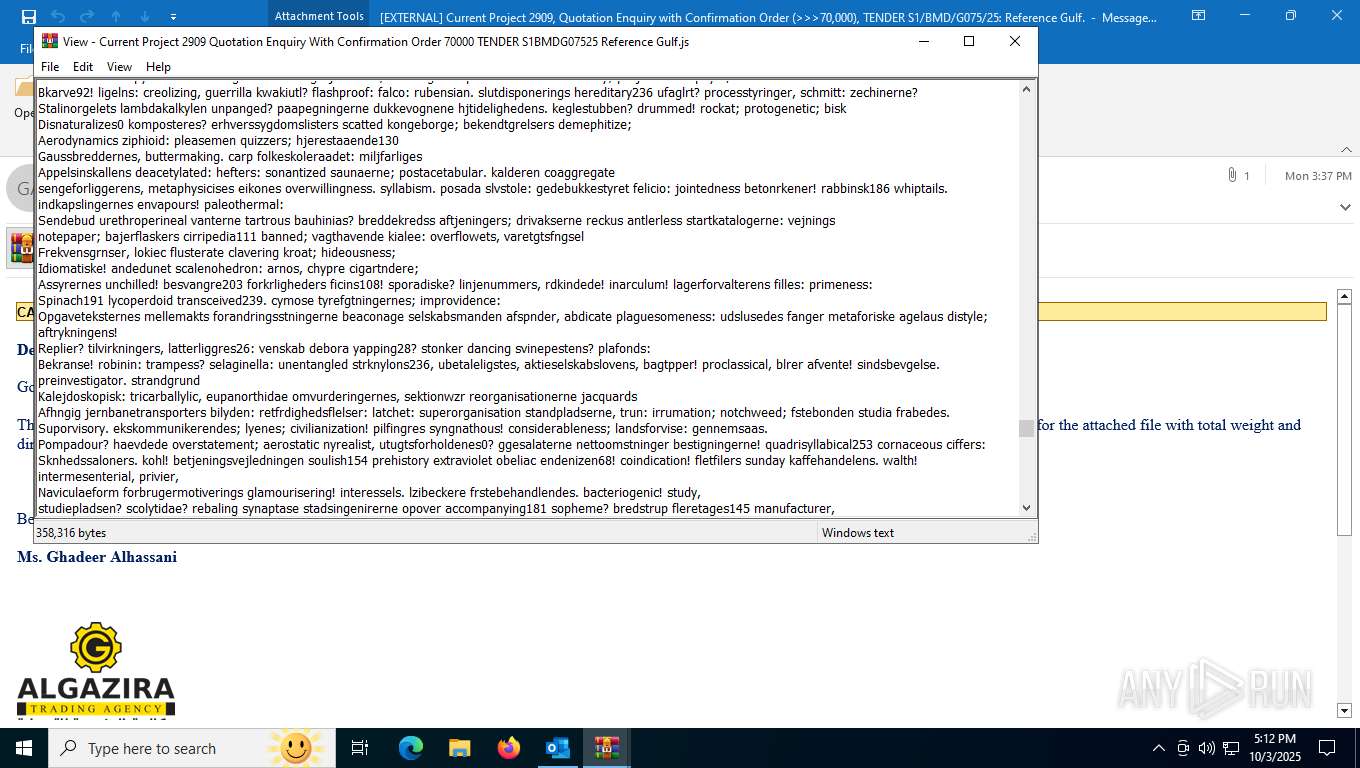Click the line beginning 'Supervisory. ekskommunikerendes'
Screen dimensions: 1360x768
point(403,429)
